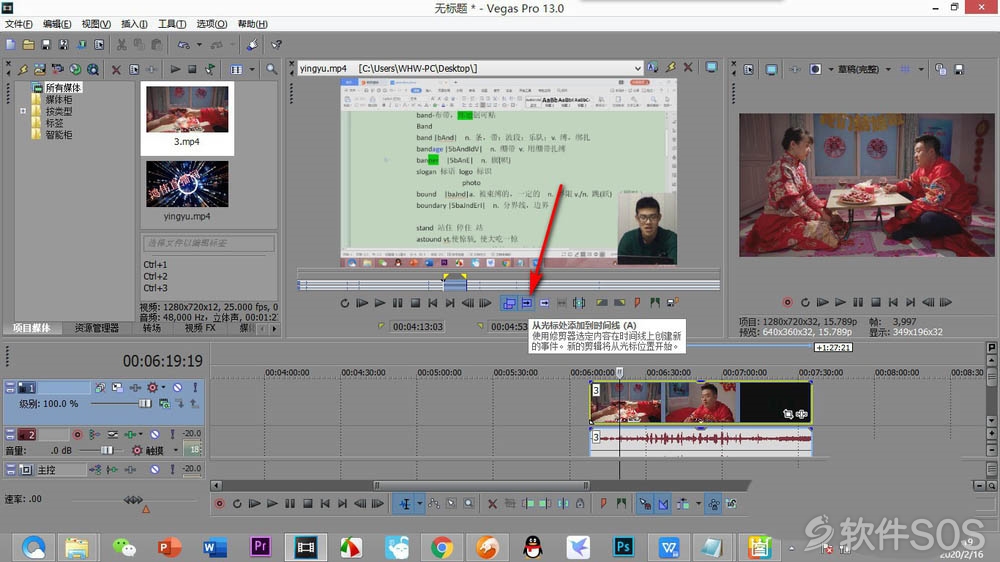
Task: Click the Import Media icon in Project Media
Action: pos(40,69)
